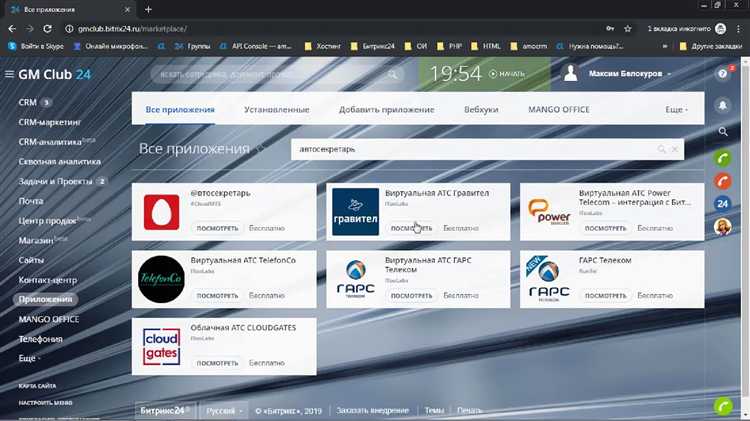750x421 pixels.
Task: Open the user avatar in right sidebar
Action: point(723,226)
